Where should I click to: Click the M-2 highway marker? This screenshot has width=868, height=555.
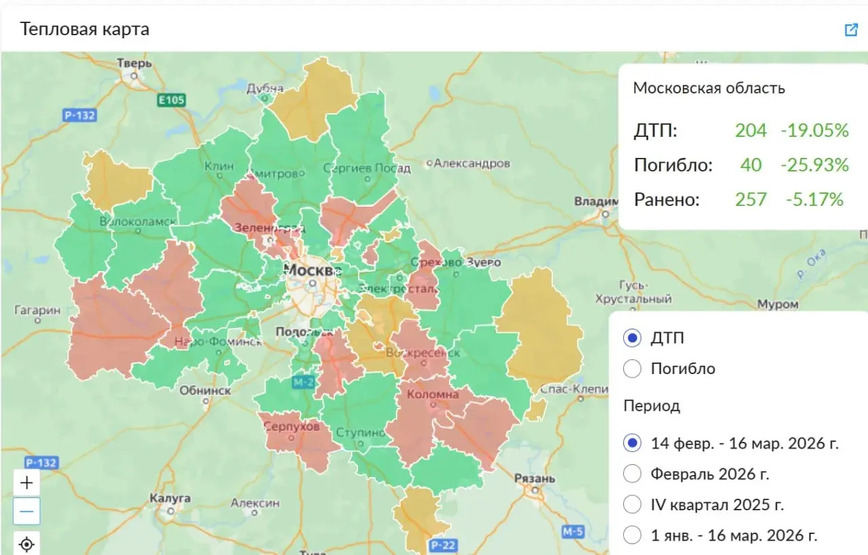tap(304, 383)
